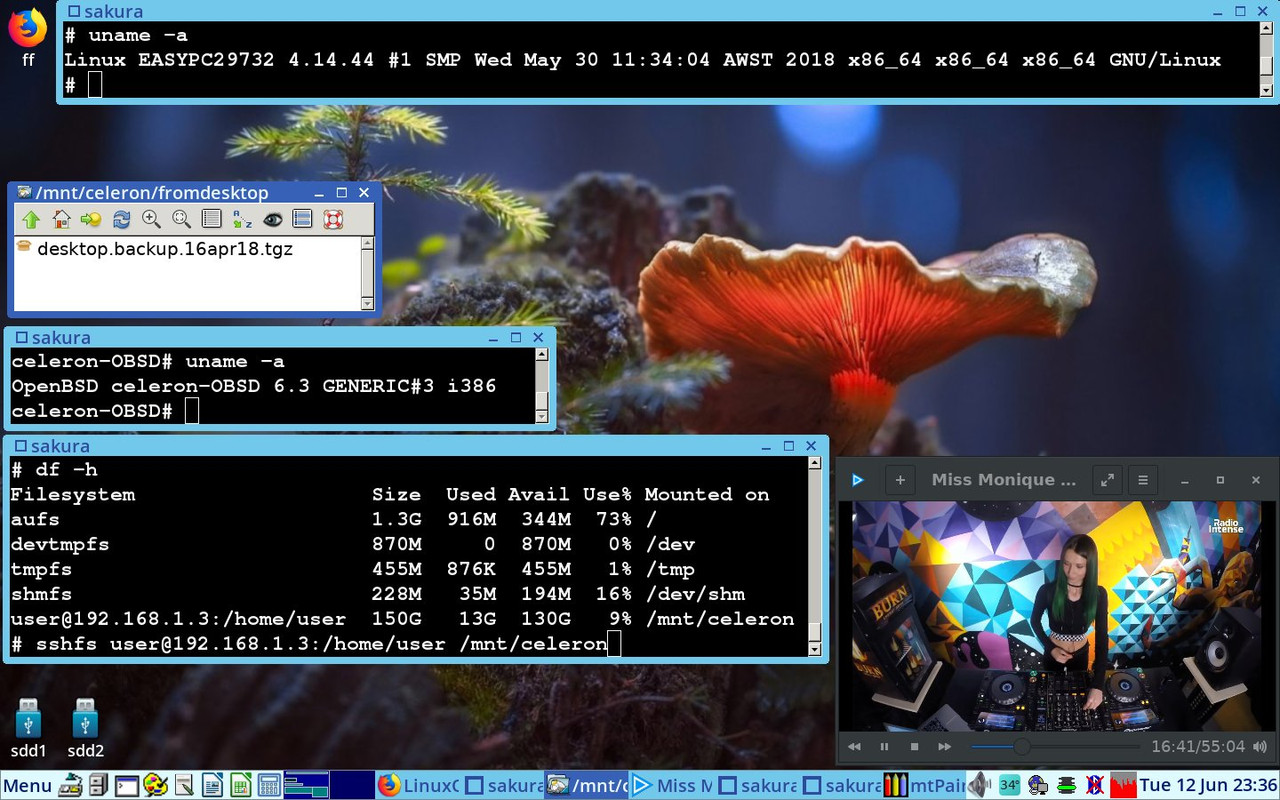
Task: Open window menu icon of top sakura terminal
Action: coord(73,12)
